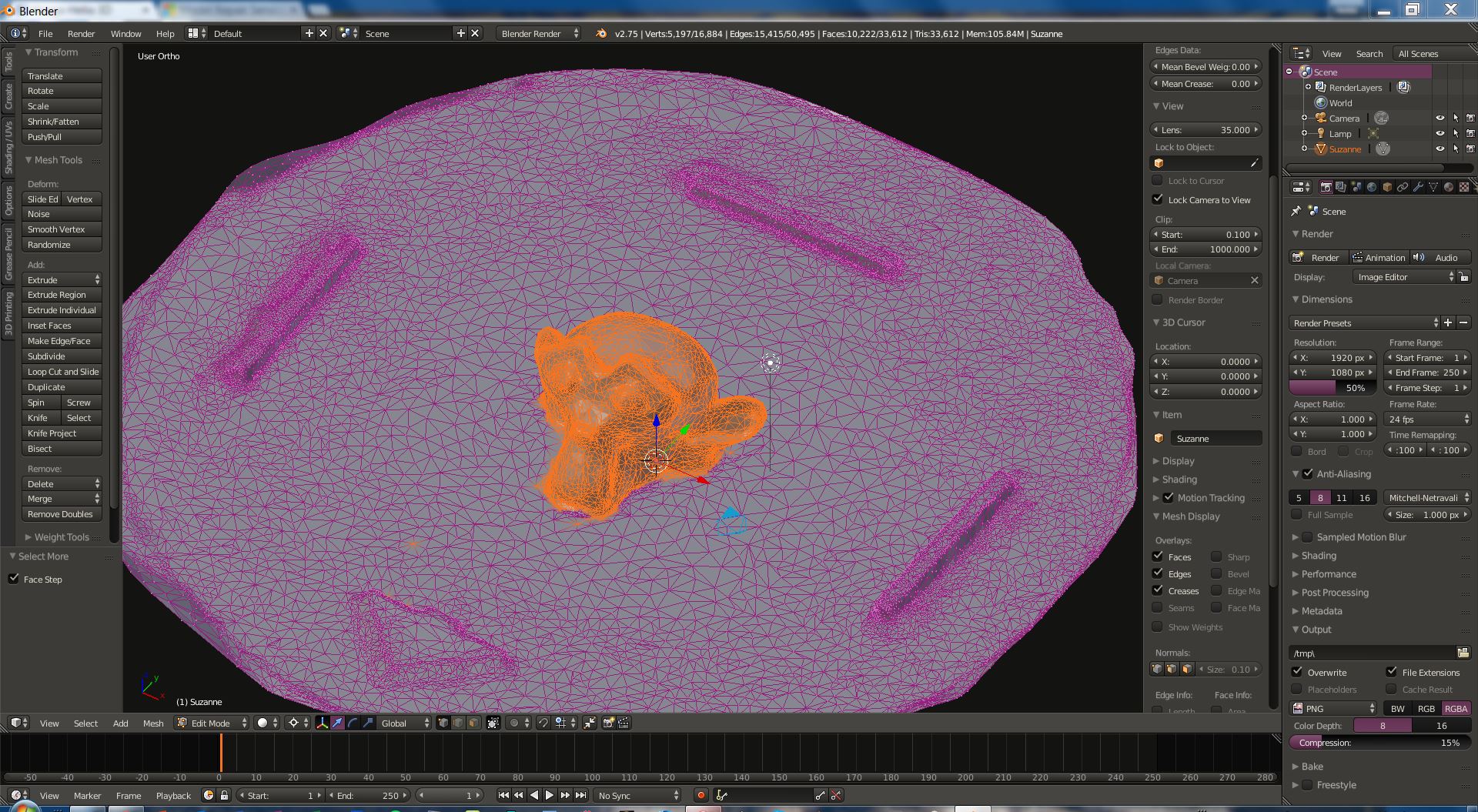This screenshot has width=1478, height=812.
Task: Click the pin icon beside Scene
Action: coord(1296,211)
